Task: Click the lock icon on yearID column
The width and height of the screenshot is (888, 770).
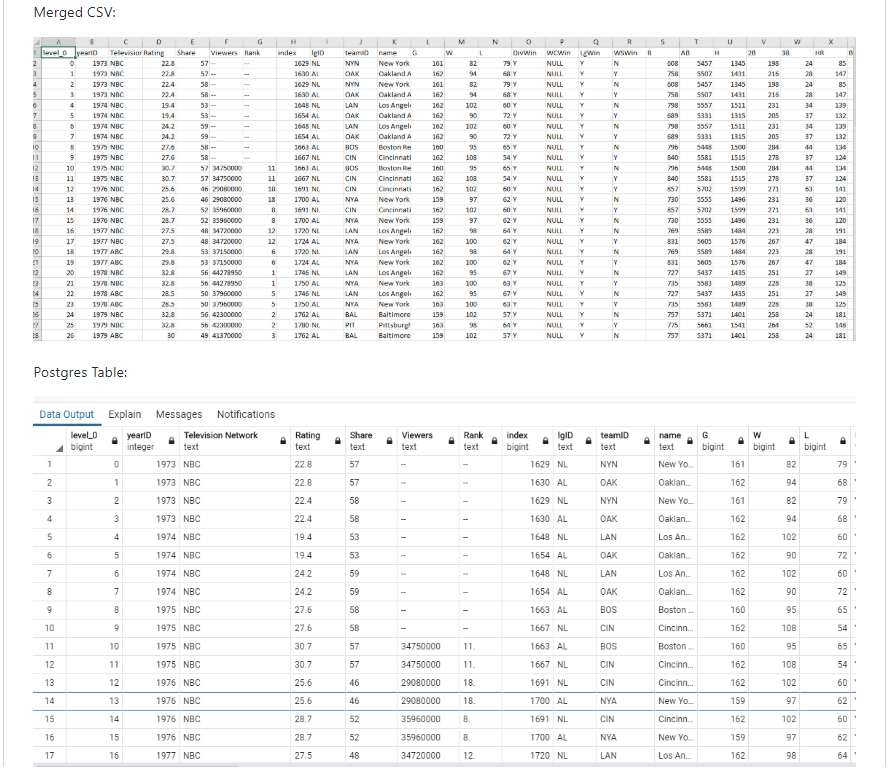Action: pyautogui.click(x=171, y=441)
